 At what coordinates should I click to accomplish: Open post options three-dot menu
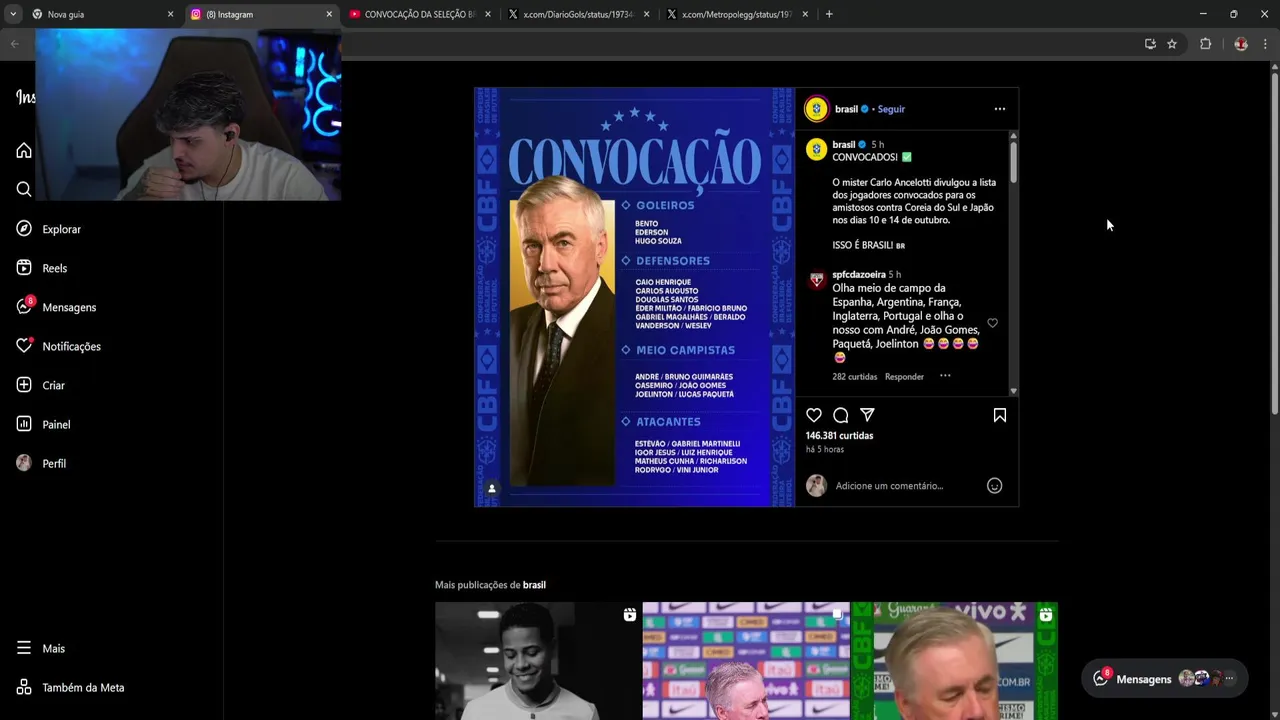tap(999, 109)
